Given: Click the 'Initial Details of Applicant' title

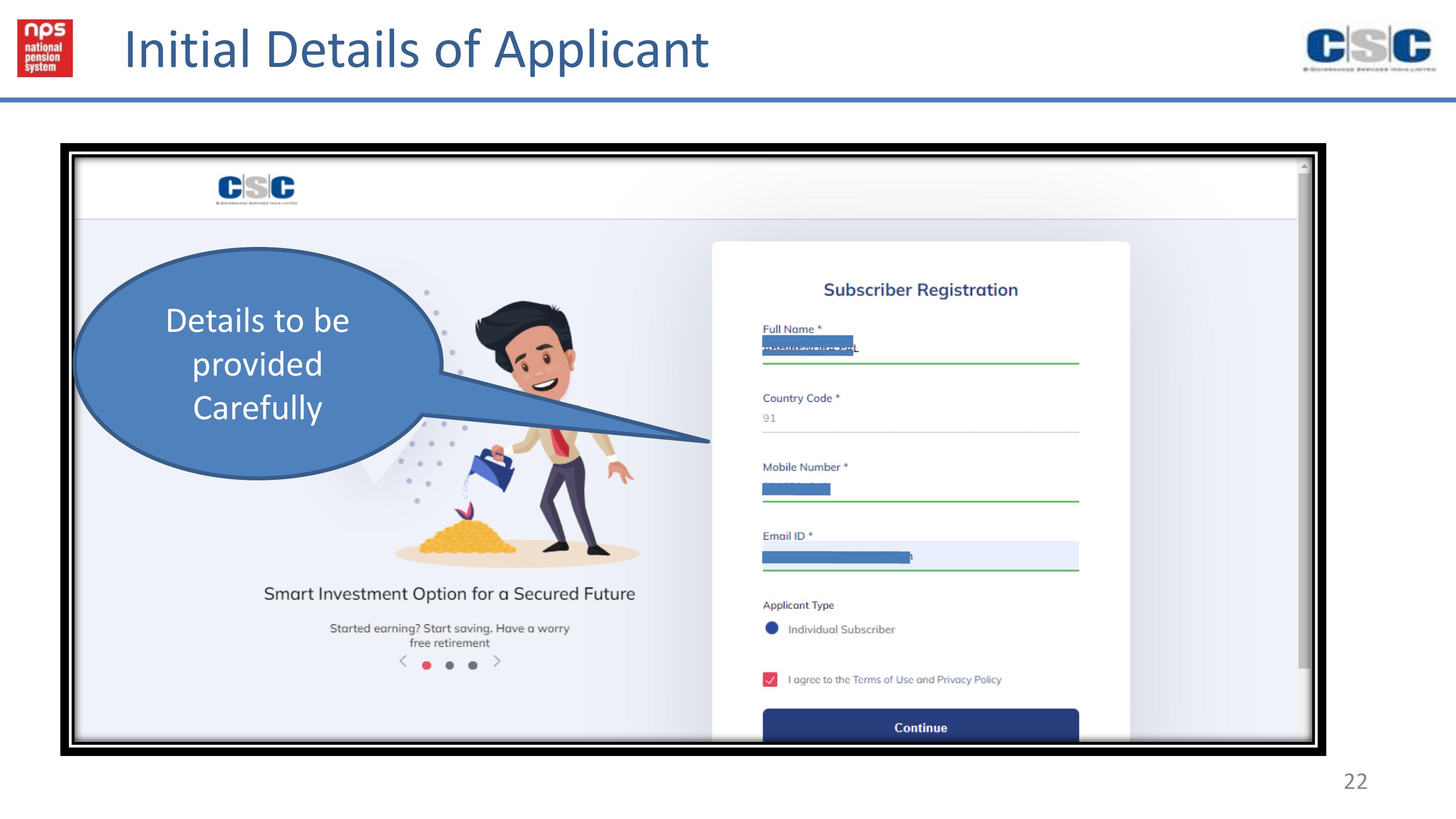Looking at the screenshot, I should [x=416, y=50].
